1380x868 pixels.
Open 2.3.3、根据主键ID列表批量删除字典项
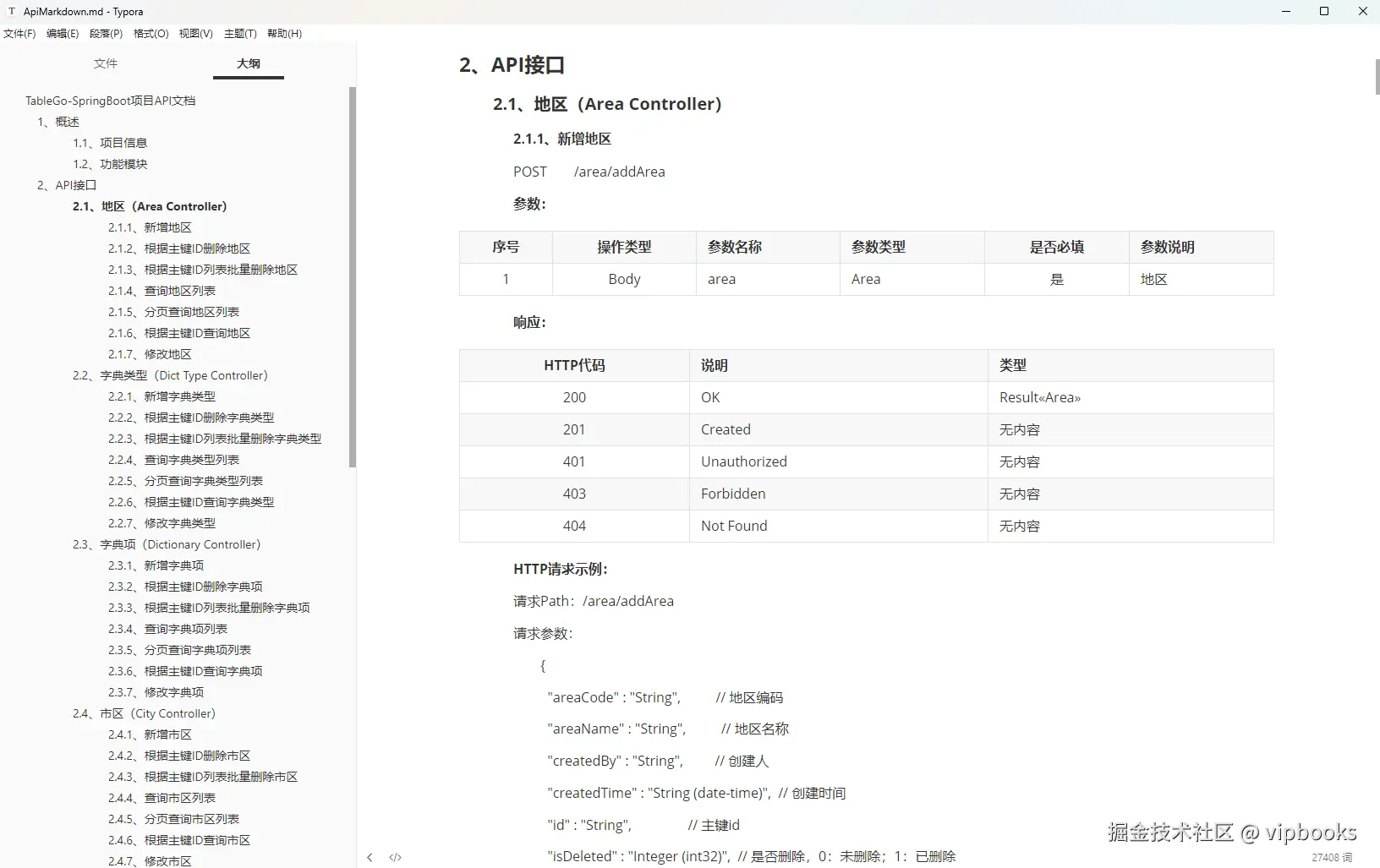(209, 608)
